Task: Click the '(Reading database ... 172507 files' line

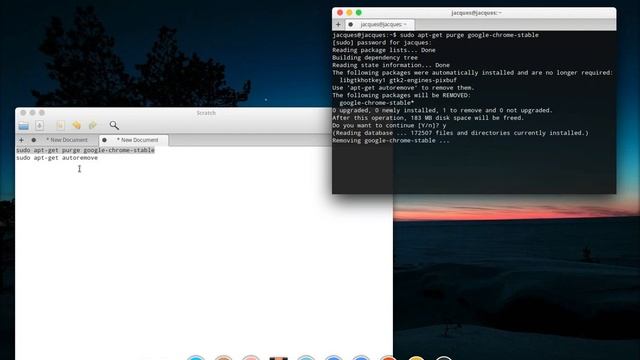Action: click(x=460, y=133)
